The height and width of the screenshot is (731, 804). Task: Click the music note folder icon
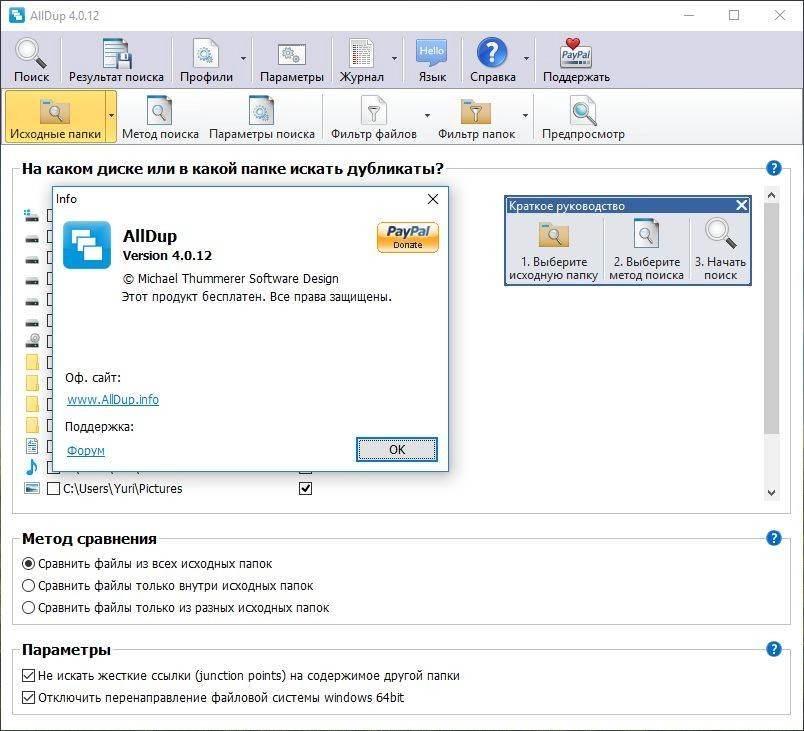tap(32, 467)
